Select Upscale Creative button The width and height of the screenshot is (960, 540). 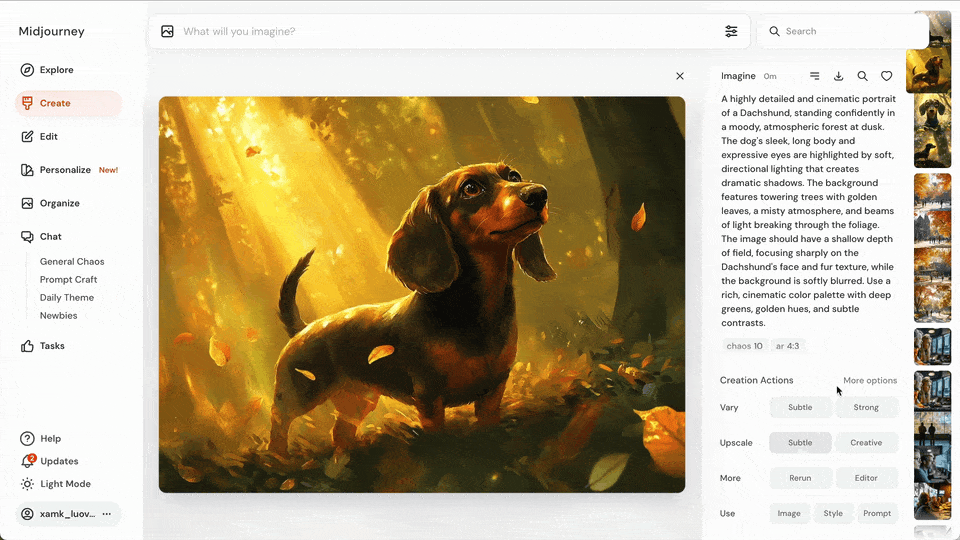[x=866, y=442]
